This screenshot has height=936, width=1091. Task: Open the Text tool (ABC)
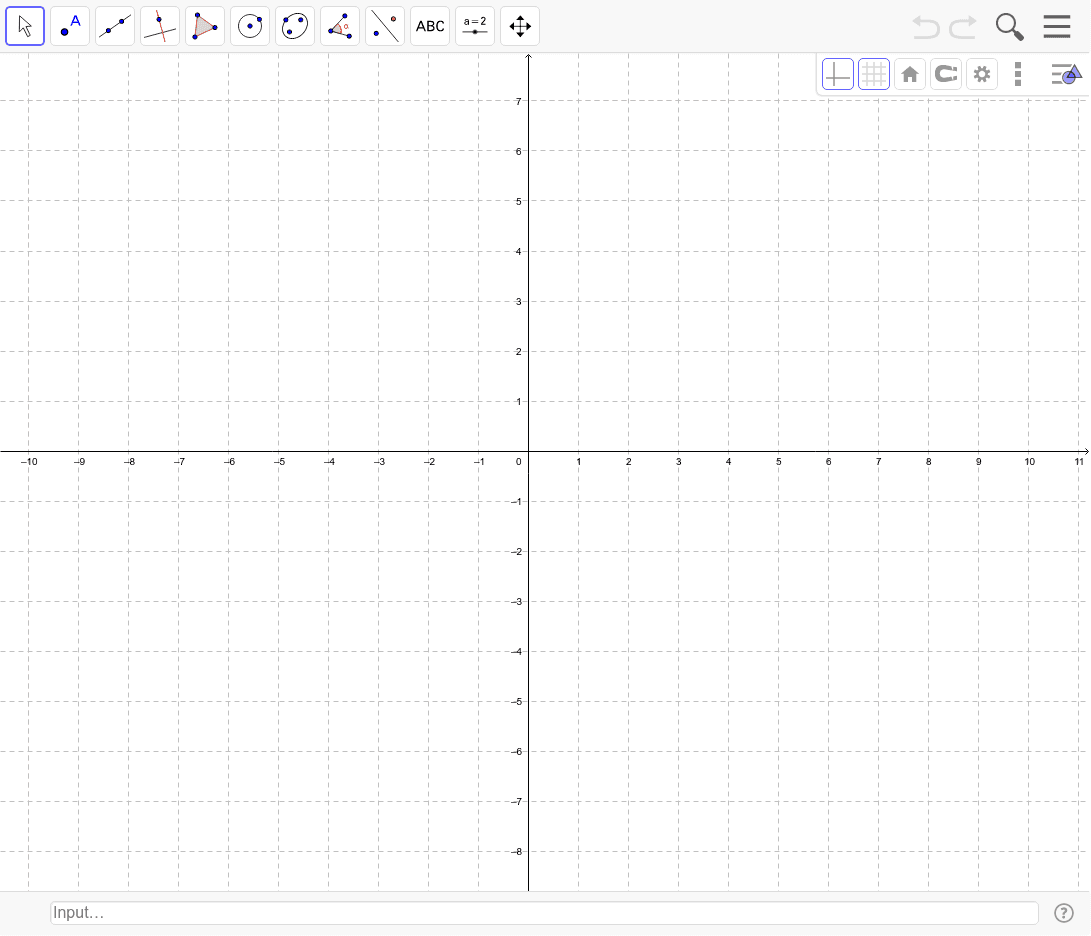pos(429,26)
